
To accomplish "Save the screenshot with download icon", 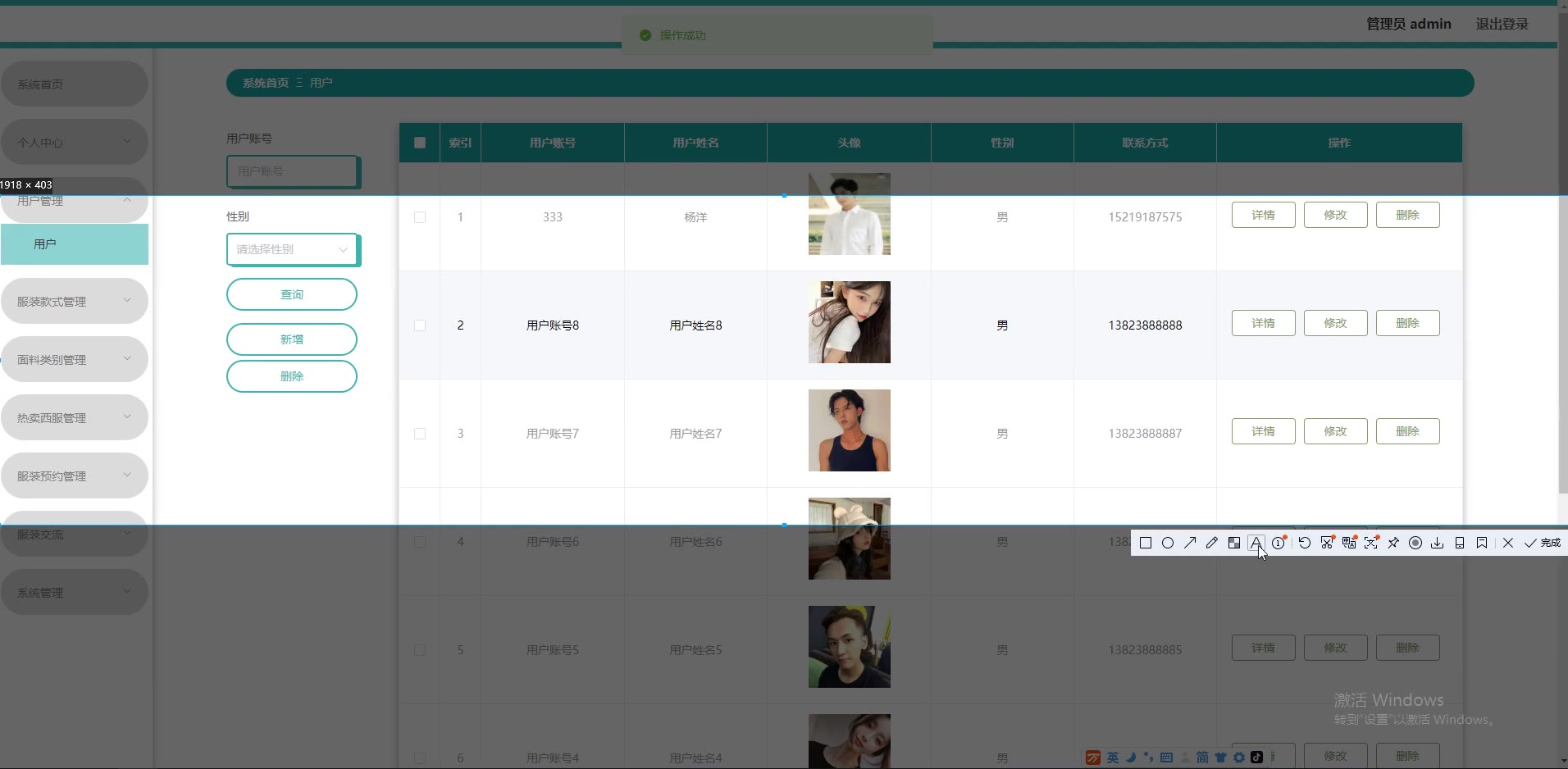I will 1438,543.
